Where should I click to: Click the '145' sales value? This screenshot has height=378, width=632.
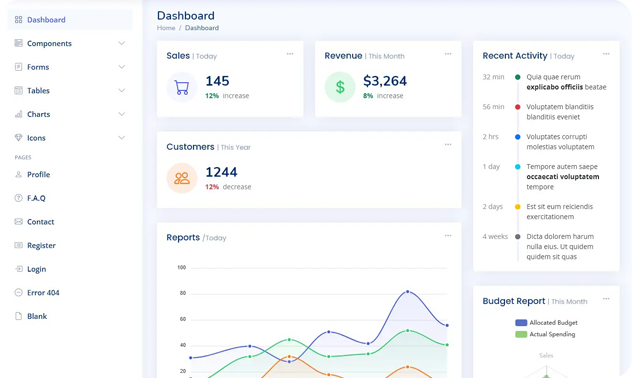click(x=217, y=81)
